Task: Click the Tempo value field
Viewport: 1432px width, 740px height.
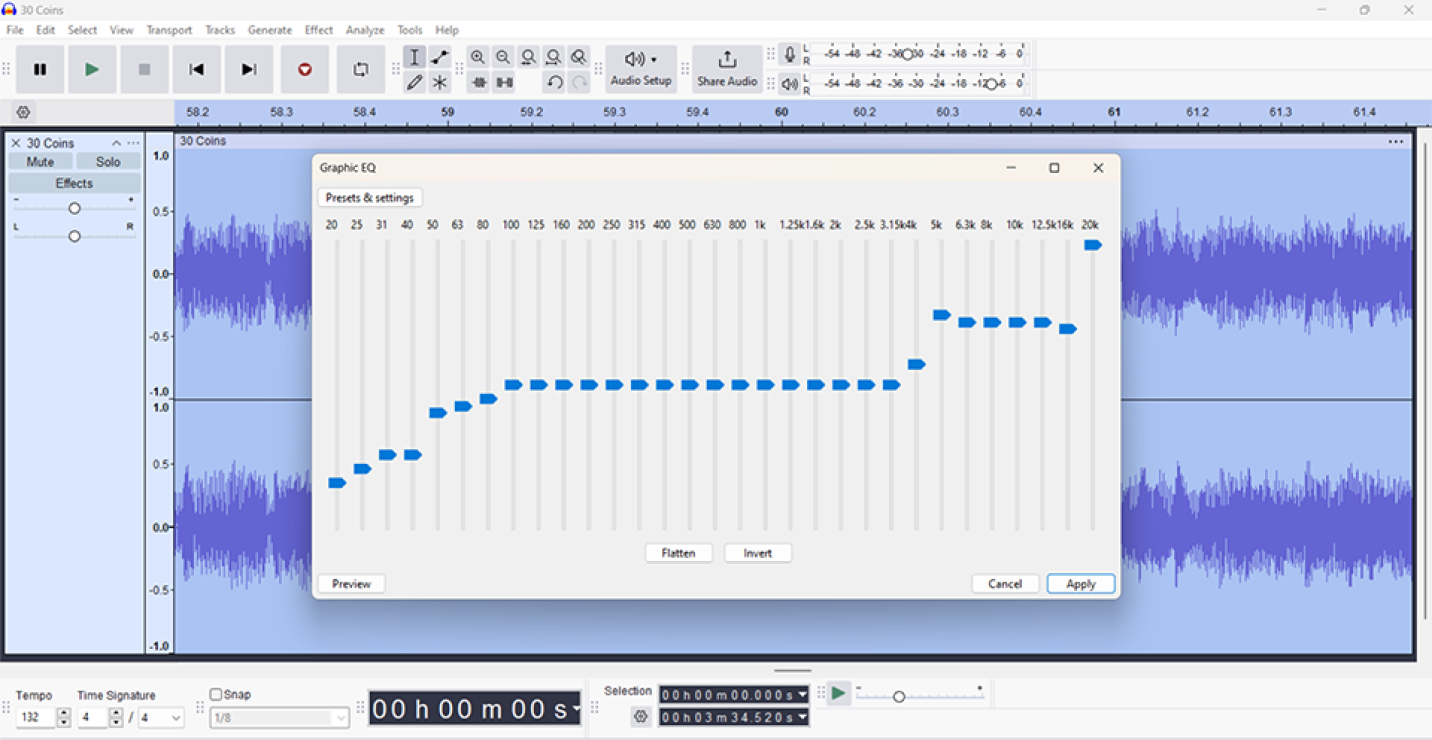Action: [x=36, y=718]
